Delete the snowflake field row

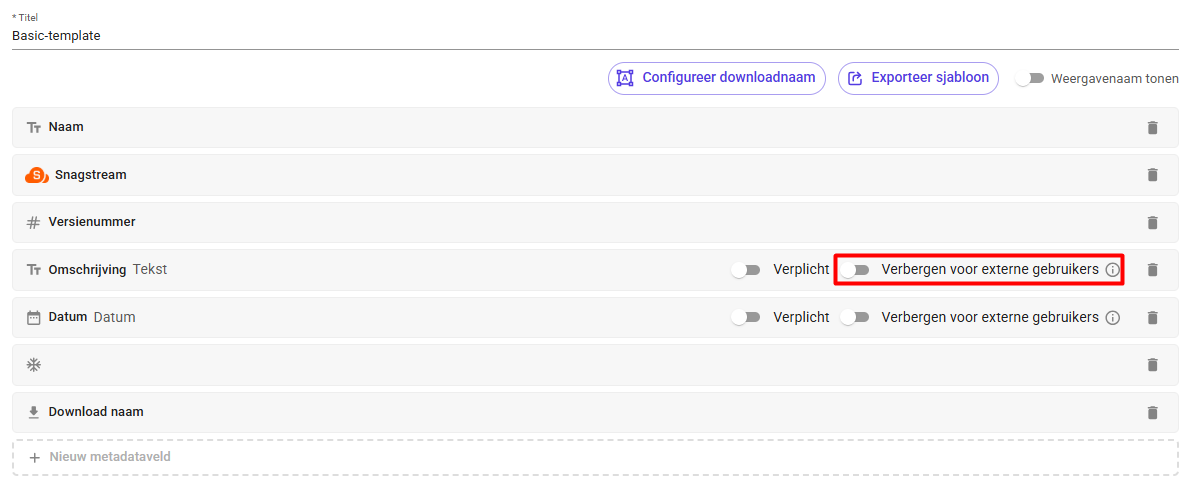pos(1152,365)
